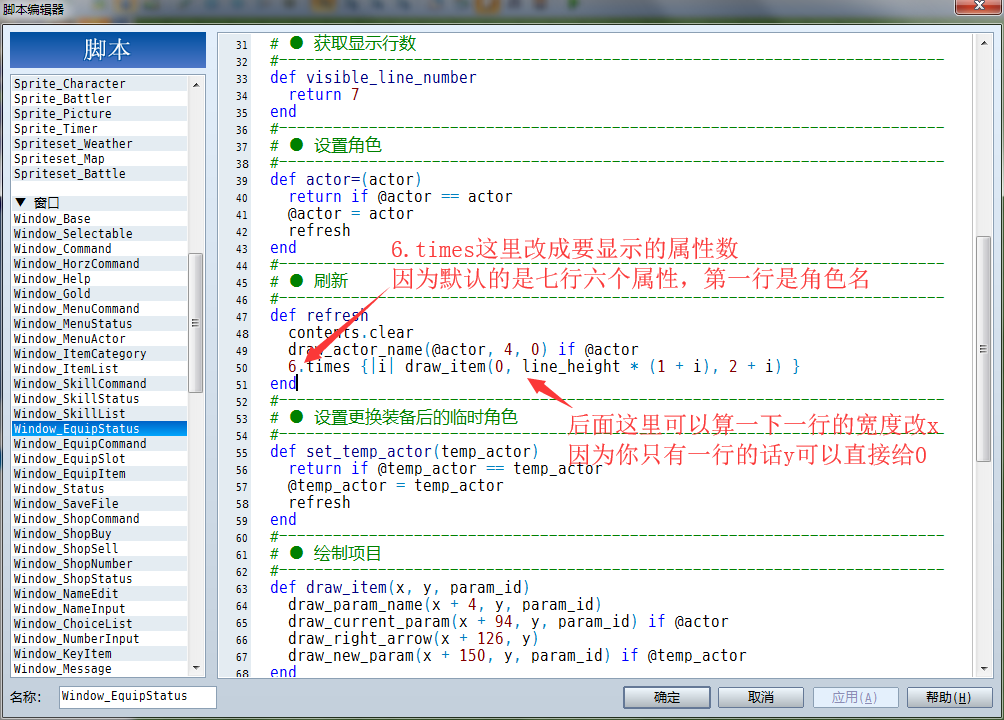Click code editor scroll up arrow

tap(984, 43)
